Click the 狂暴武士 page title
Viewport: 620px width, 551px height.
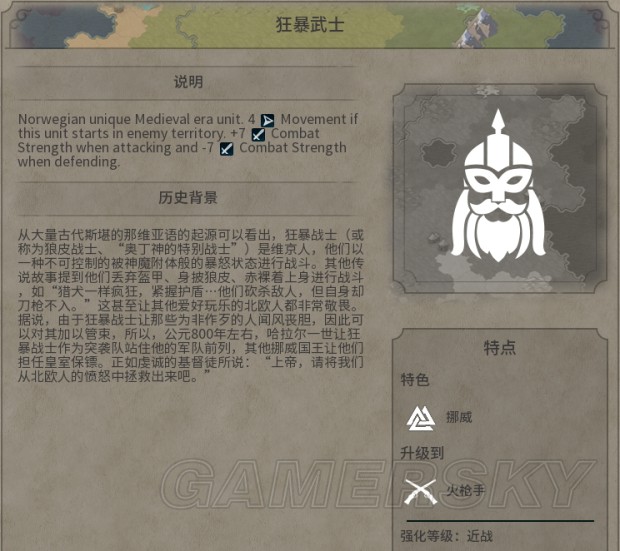[310, 25]
